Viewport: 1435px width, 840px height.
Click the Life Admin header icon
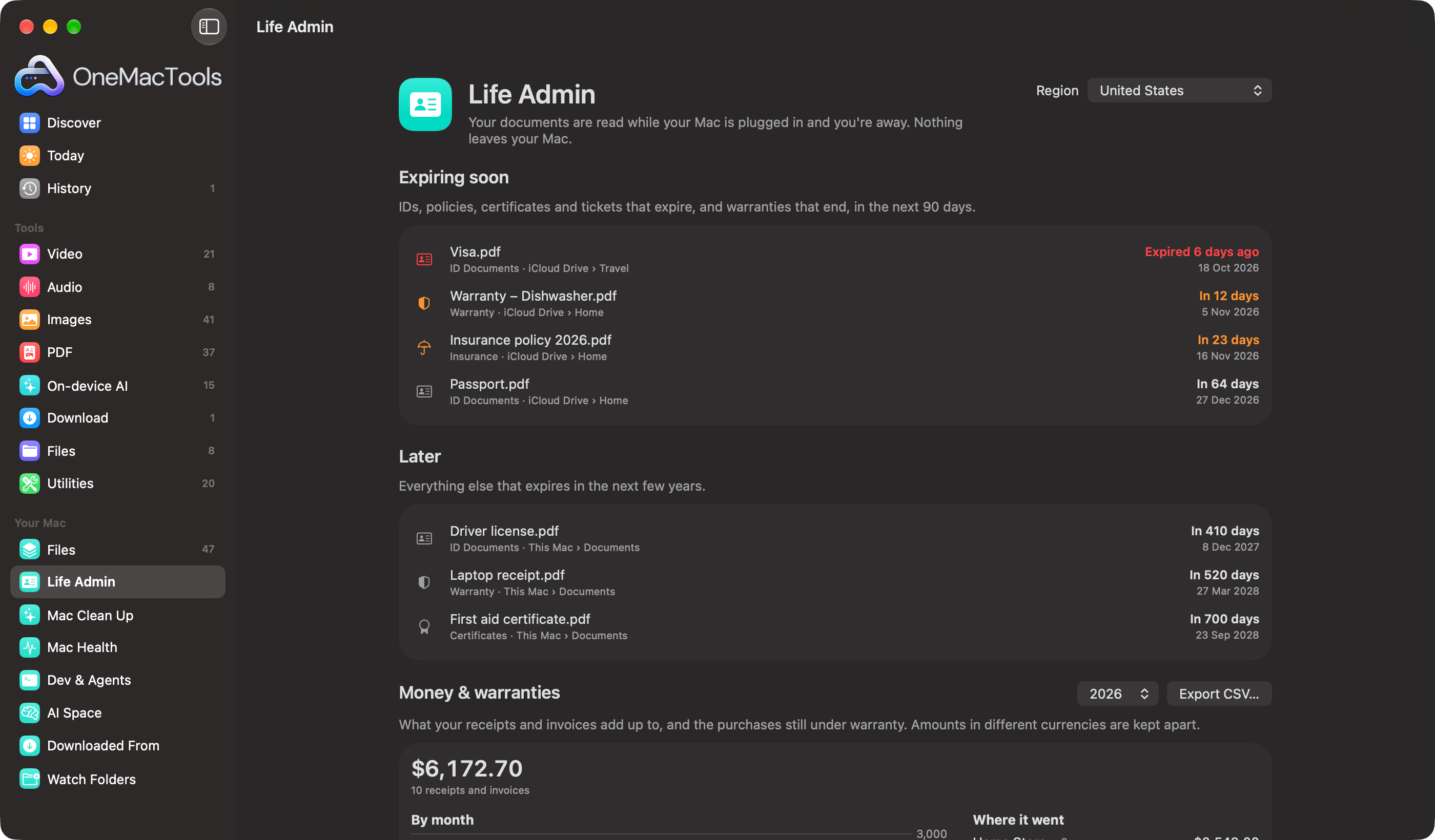click(x=425, y=104)
